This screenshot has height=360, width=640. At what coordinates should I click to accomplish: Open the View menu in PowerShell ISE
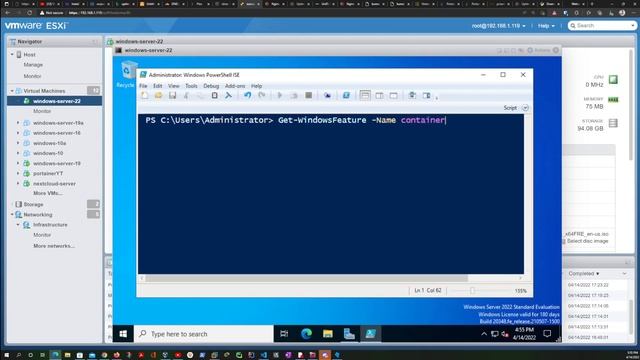pyautogui.click(x=173, y=86)
